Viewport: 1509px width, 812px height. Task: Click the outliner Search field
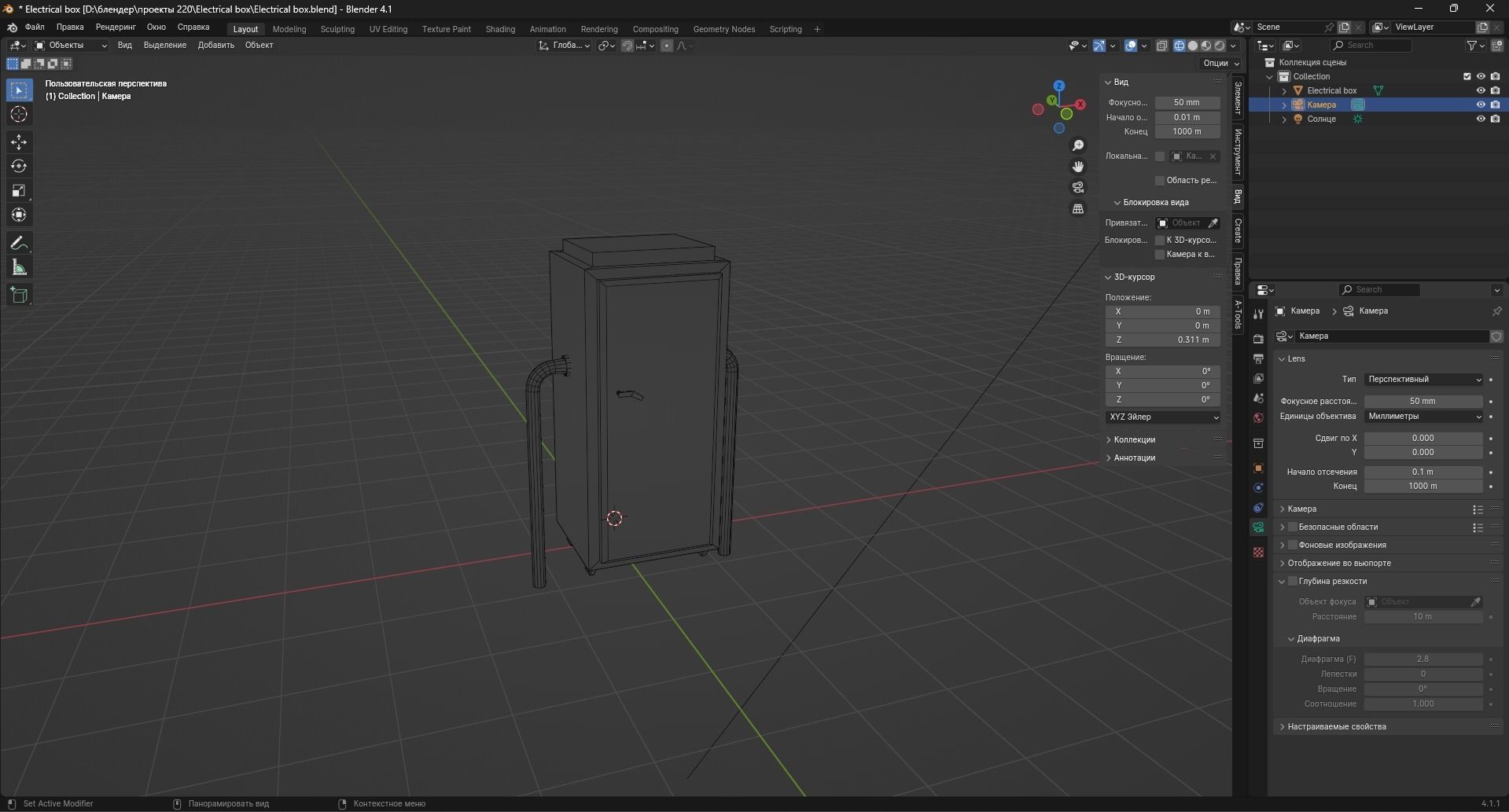[1372, 46]
